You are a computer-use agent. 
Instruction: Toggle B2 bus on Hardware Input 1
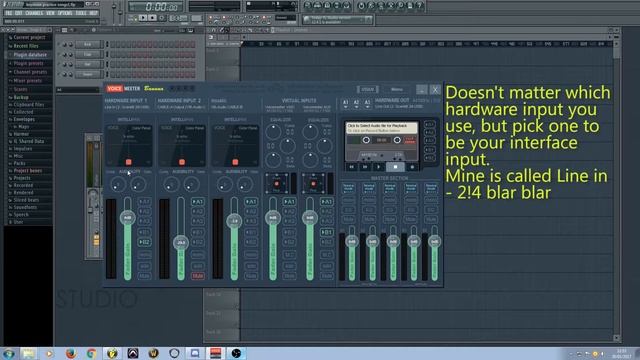144,242
